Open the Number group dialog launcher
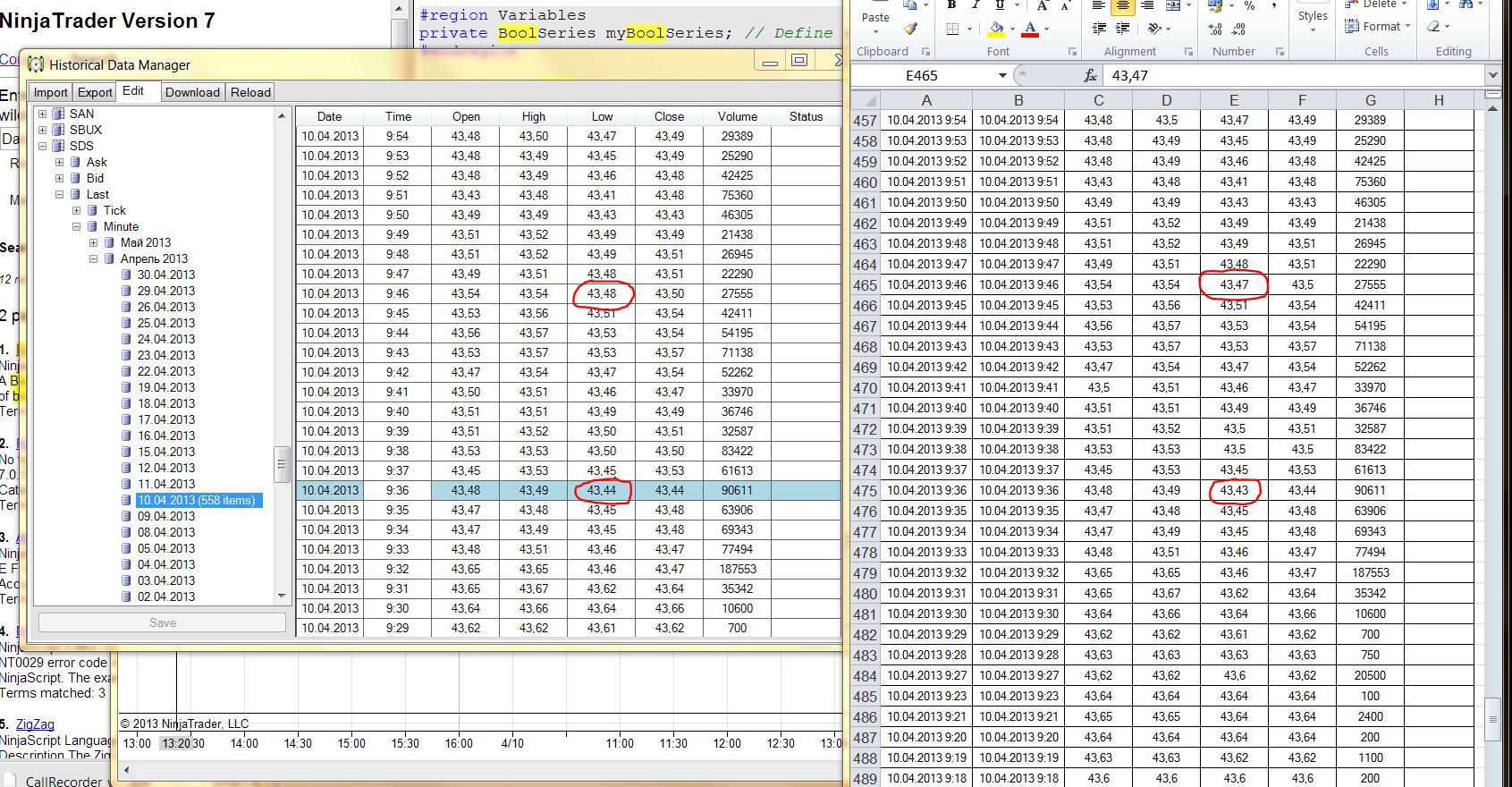Image resolution: width=1512 pixels, height=787 pixels. (1280, 52)
